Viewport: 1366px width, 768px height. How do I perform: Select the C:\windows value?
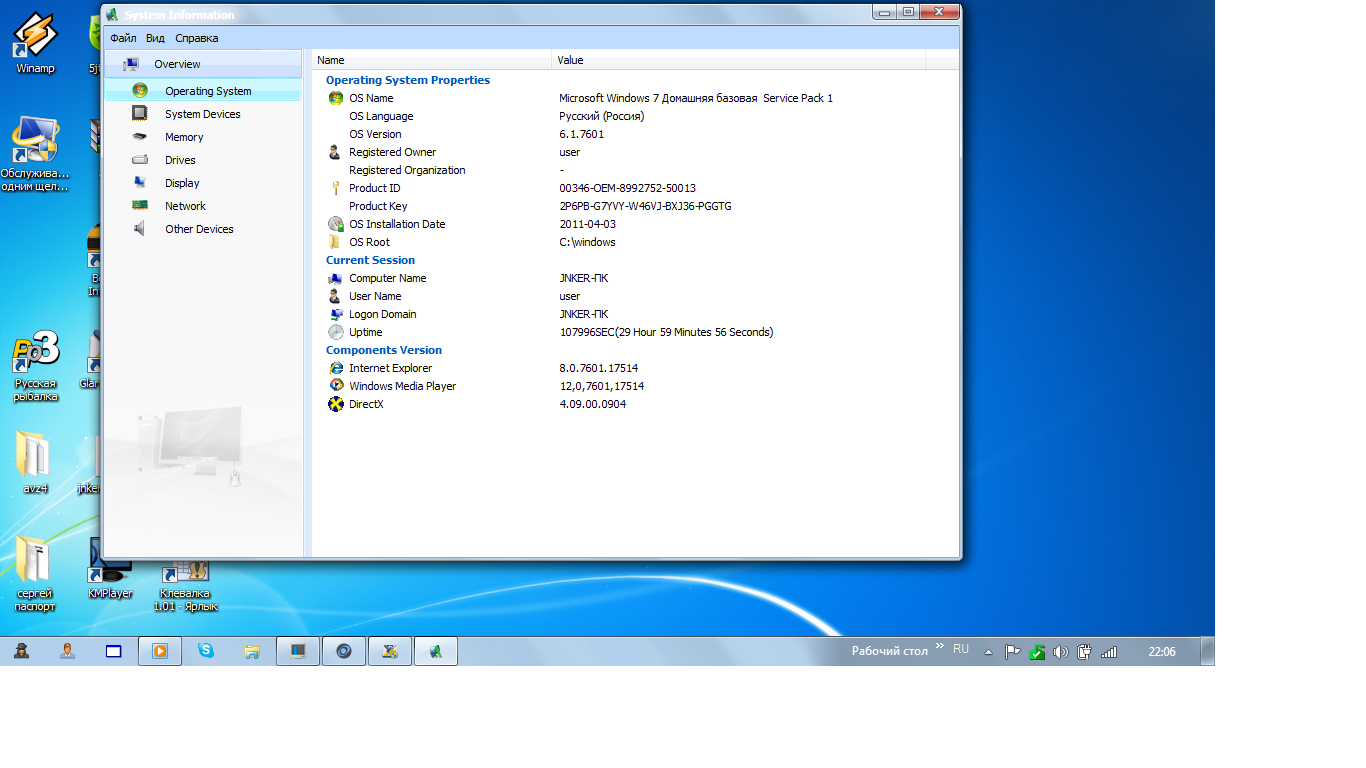coord(587,242)
